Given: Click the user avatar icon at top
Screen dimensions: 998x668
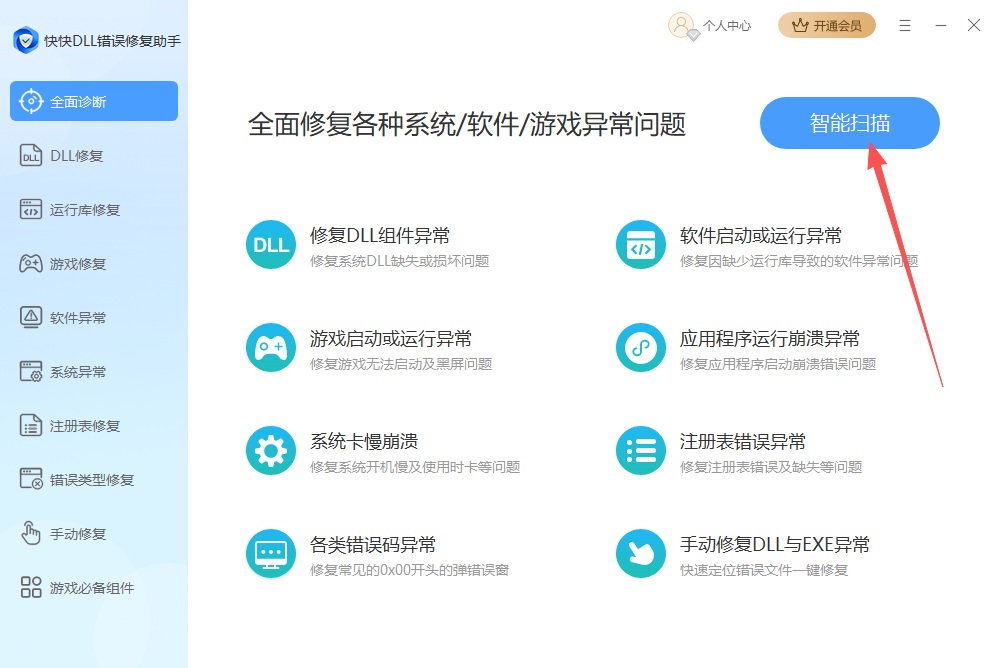Looking at the screenshot, I should (x=682, y=26).
